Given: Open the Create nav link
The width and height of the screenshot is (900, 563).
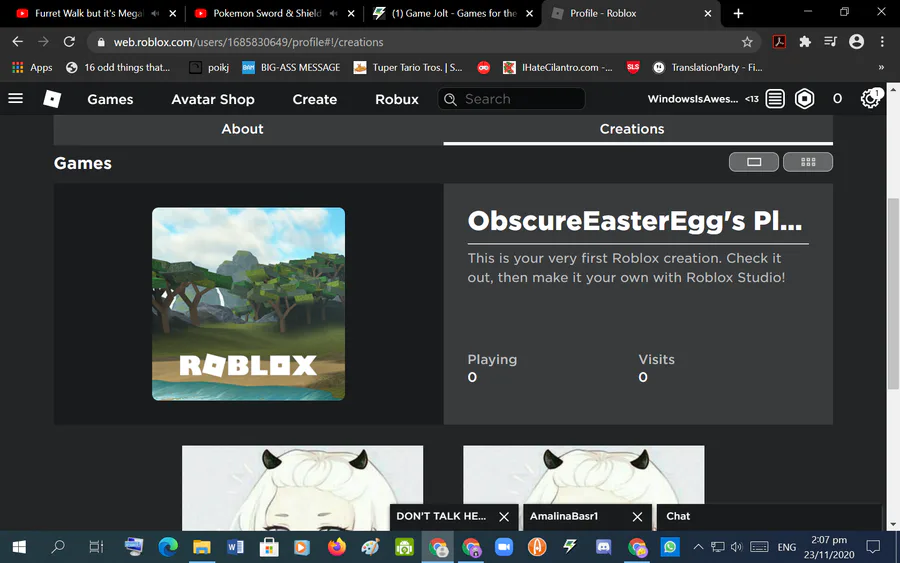Looking at the screenshot, I should tap(315, 99).
